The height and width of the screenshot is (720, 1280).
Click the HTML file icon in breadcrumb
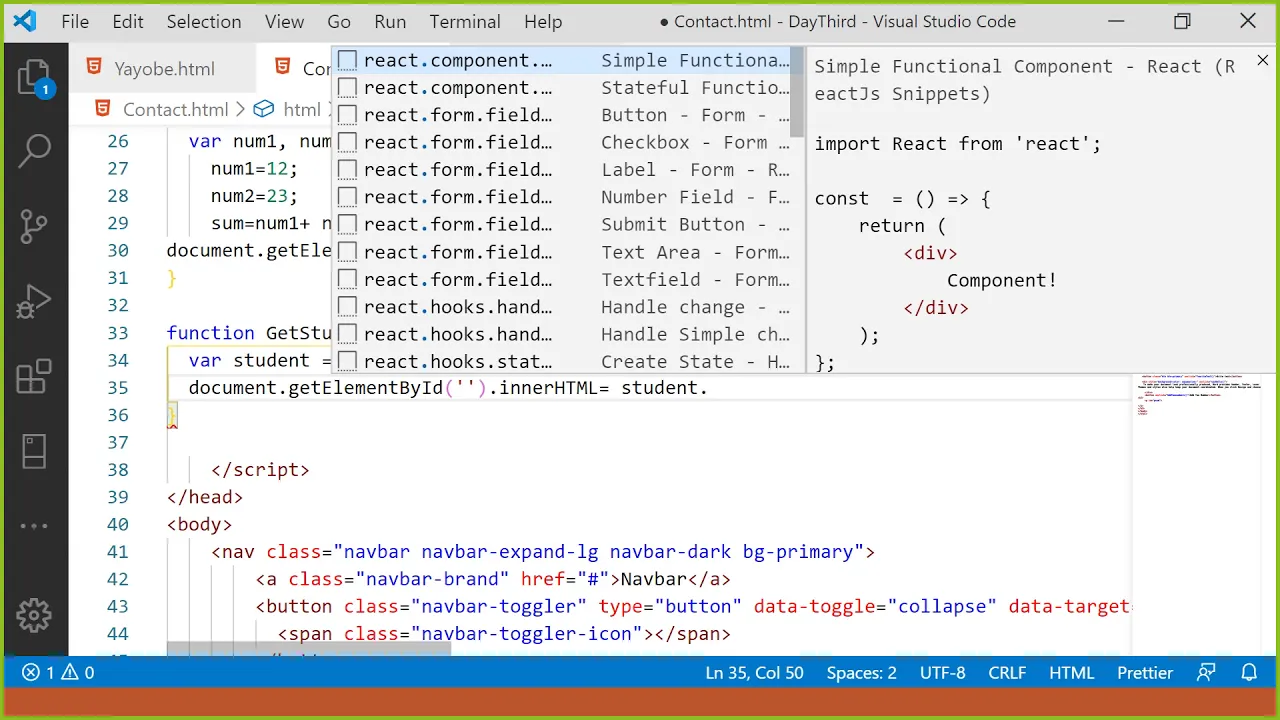(103, 108)
